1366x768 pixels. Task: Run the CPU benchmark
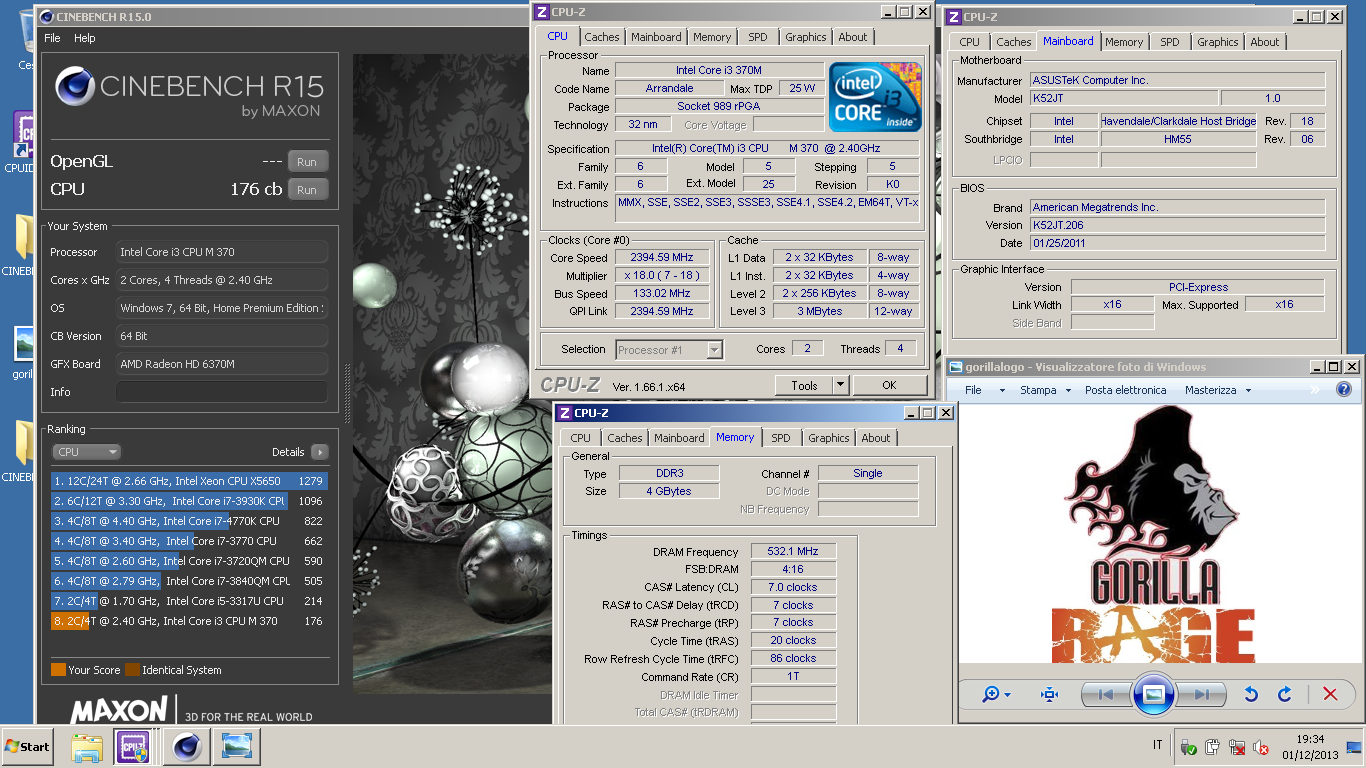307,189
